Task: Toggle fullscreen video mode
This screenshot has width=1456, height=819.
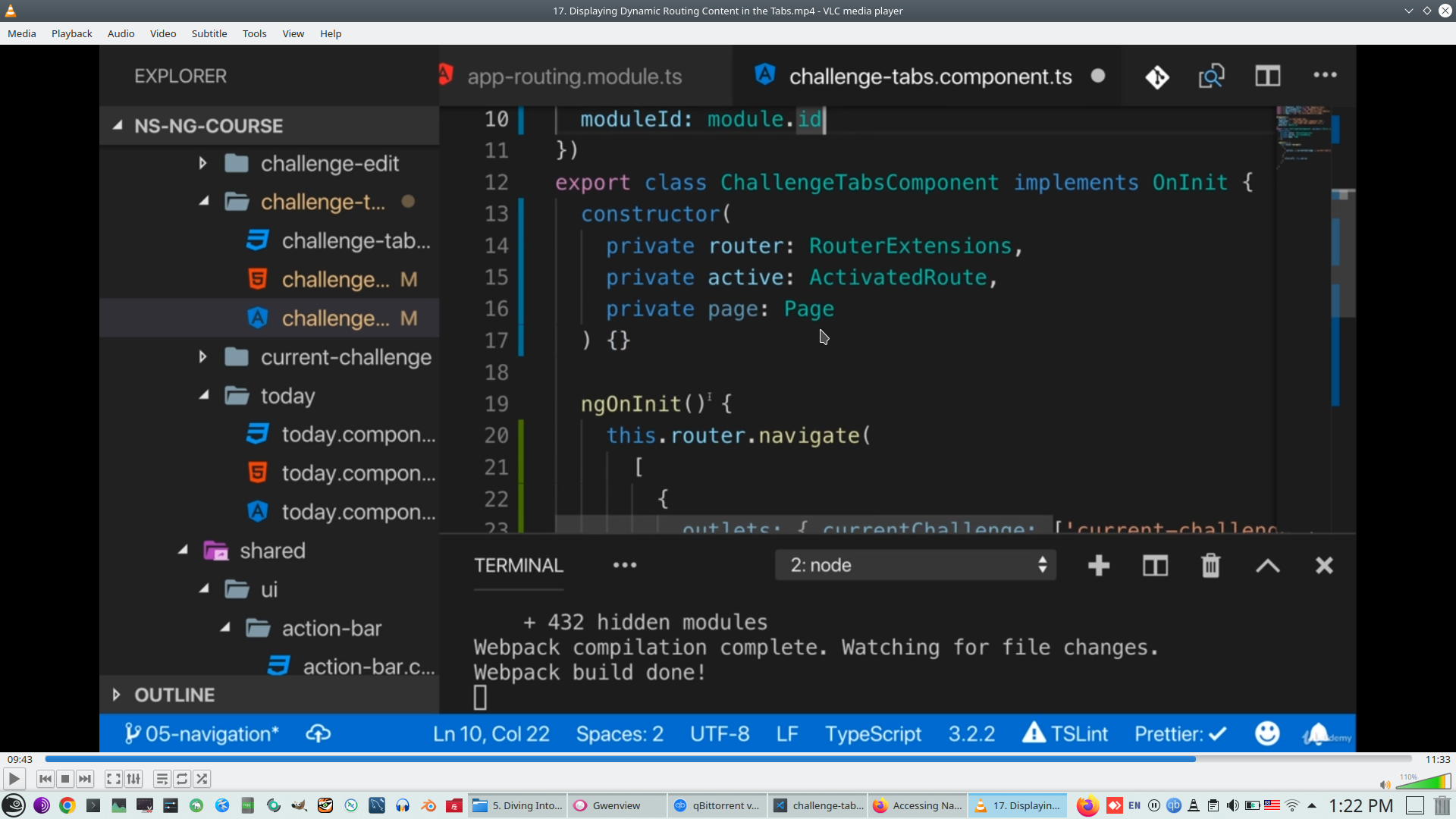Action: [x=113, y=779]
